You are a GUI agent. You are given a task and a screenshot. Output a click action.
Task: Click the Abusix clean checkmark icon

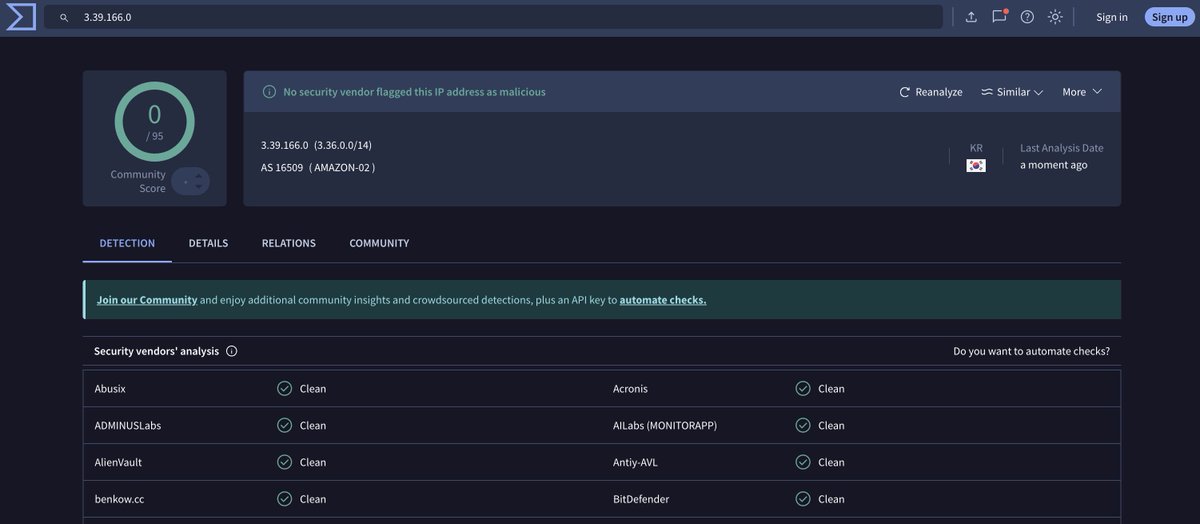[284, 388]
